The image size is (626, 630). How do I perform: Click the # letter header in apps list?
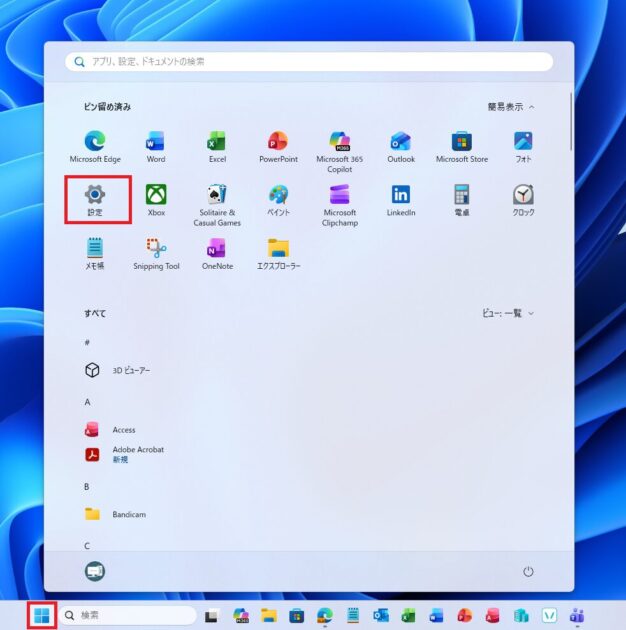(87, 342)
